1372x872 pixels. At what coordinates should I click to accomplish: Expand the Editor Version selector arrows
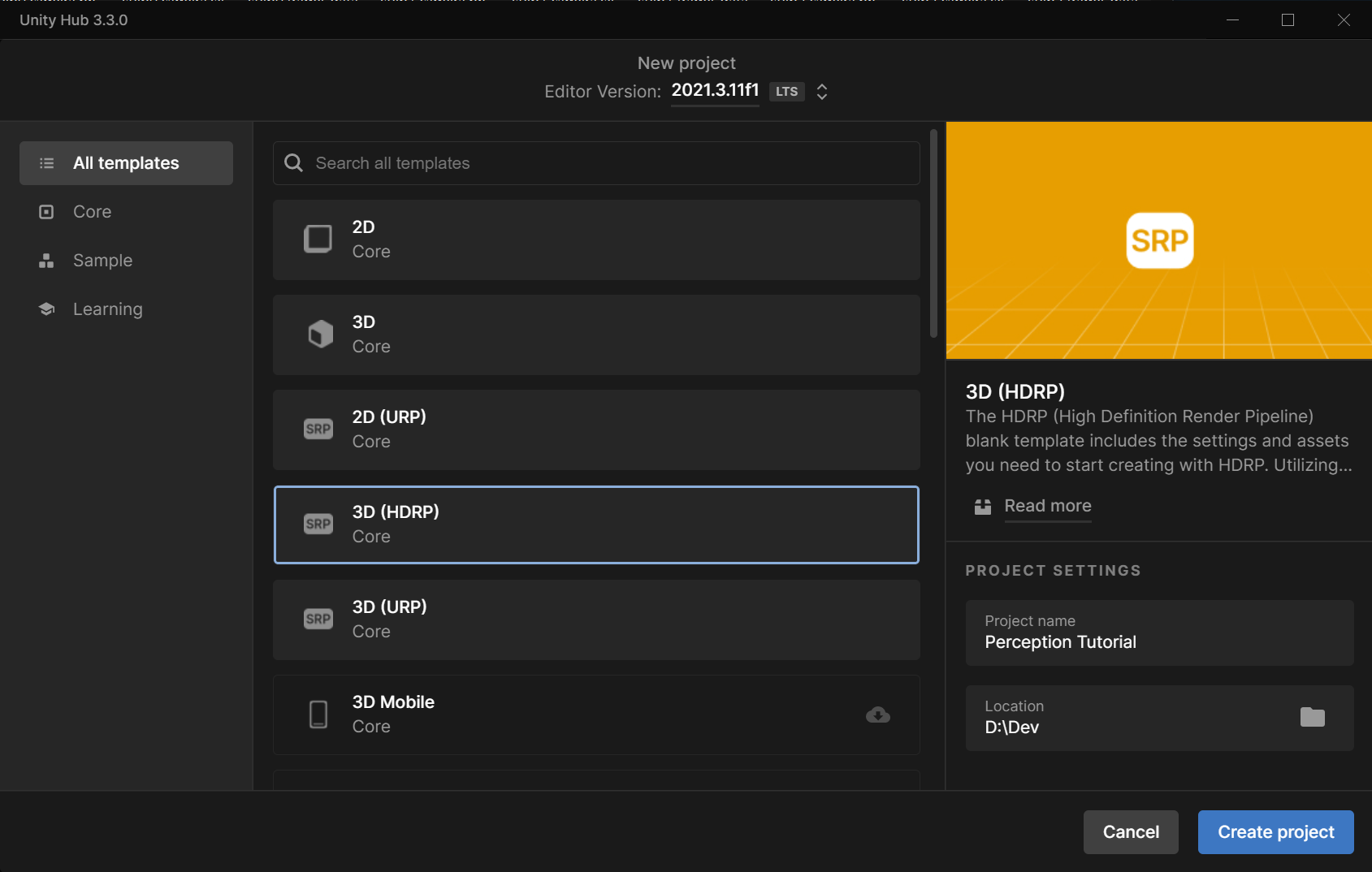(822, 92)
